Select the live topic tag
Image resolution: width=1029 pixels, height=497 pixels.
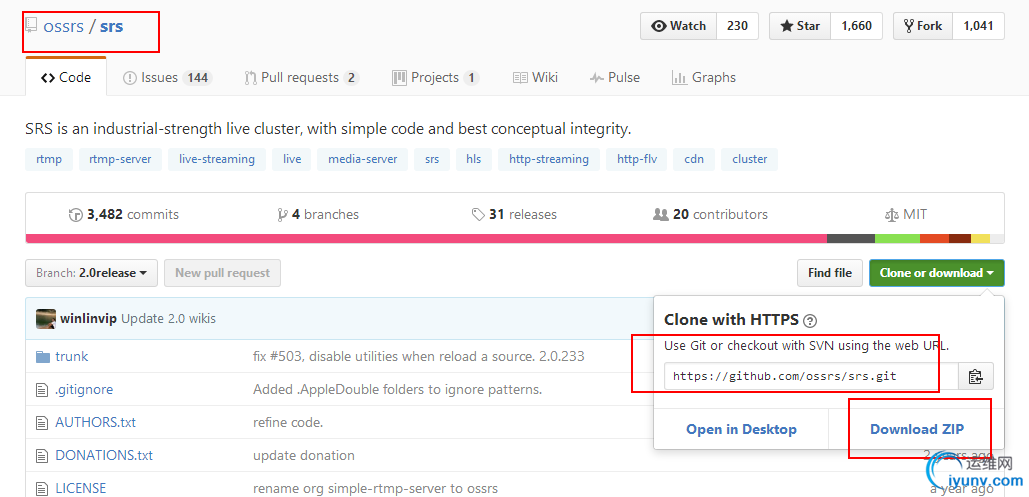pos(292,160)
